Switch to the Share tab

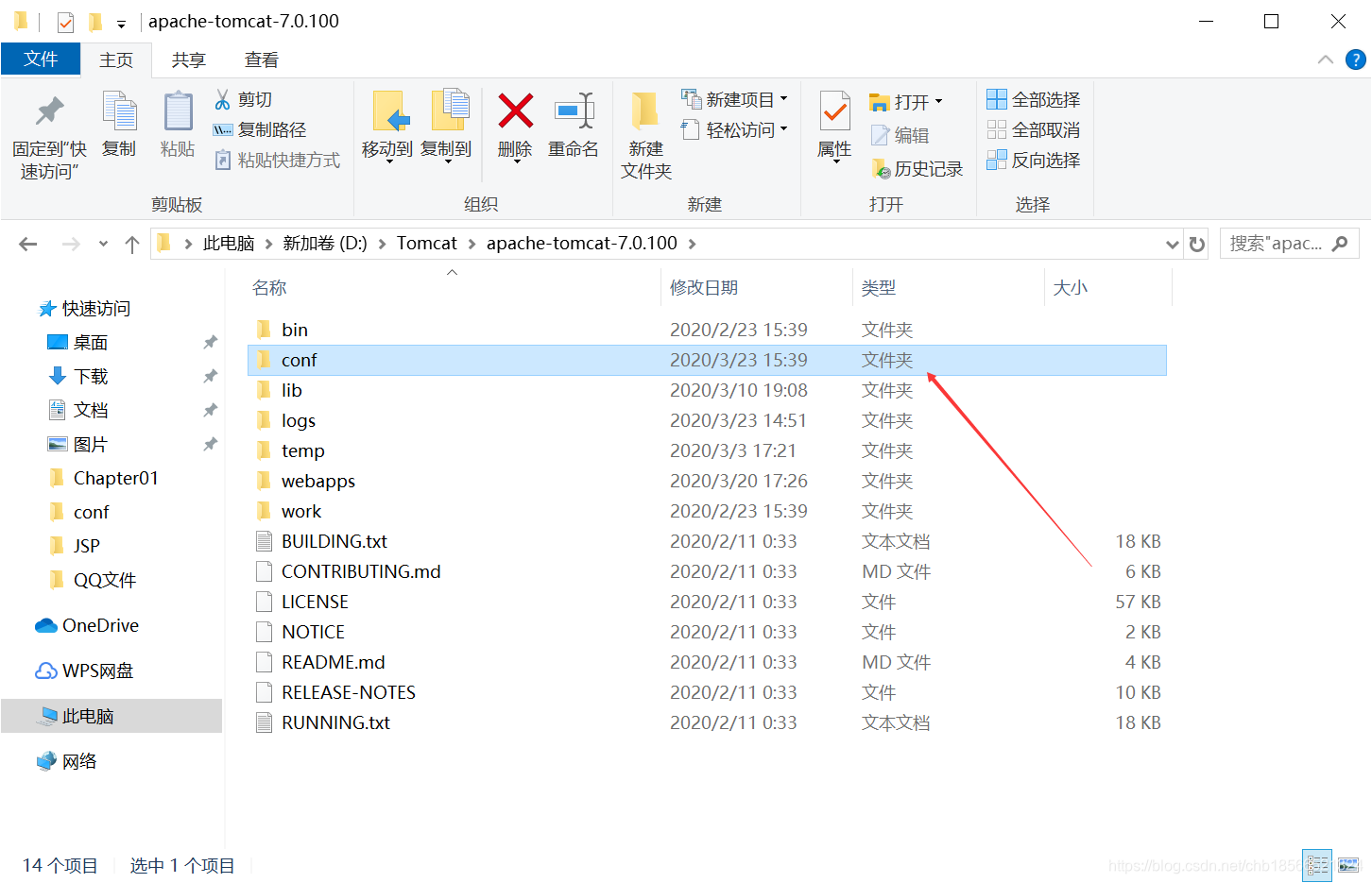(188, 59)
